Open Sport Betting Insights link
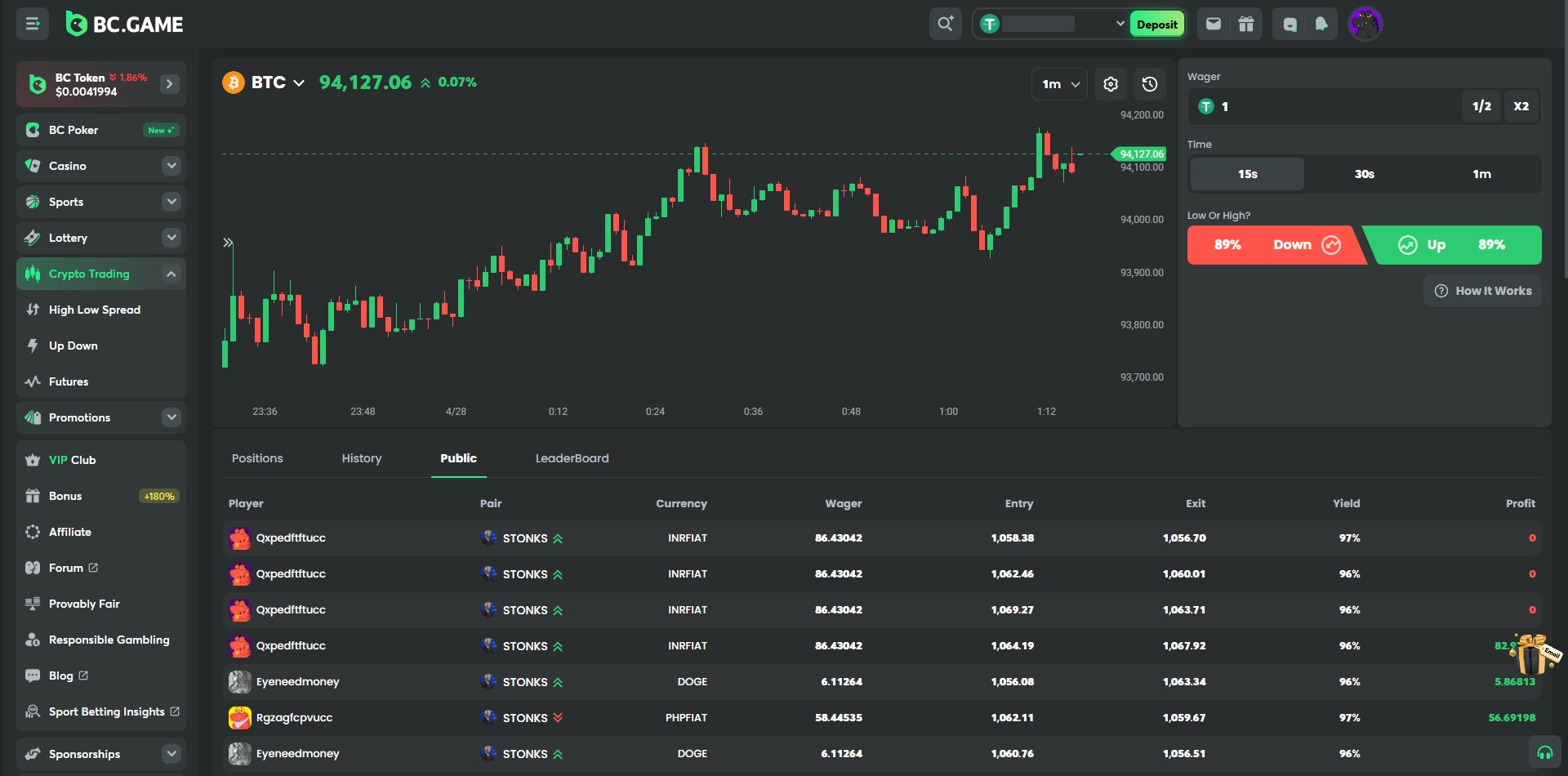The image size is (1568, 776). tap(101, 711)
